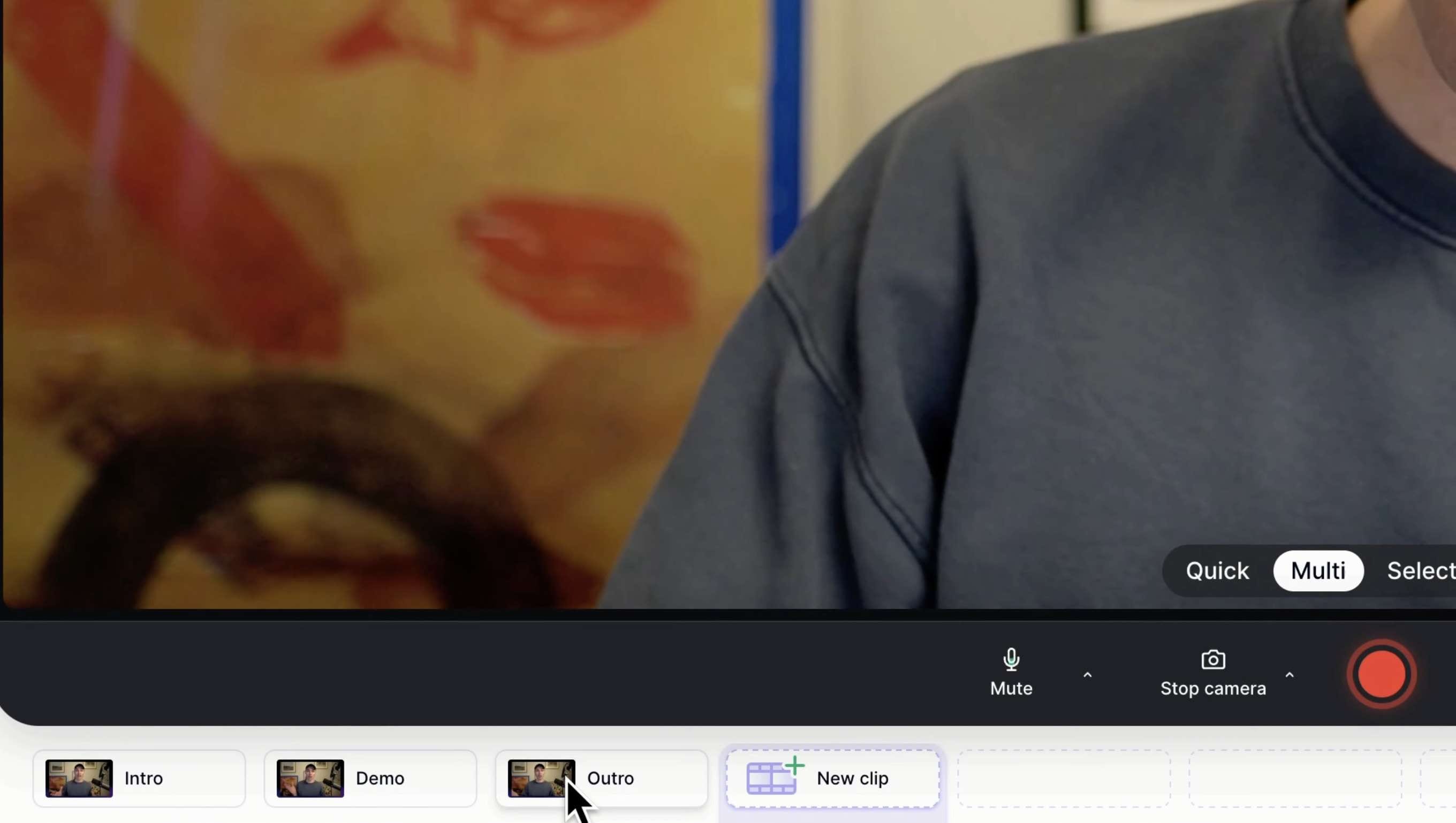
Task: Expand the camera options chevron
Action: point(1289,674)
